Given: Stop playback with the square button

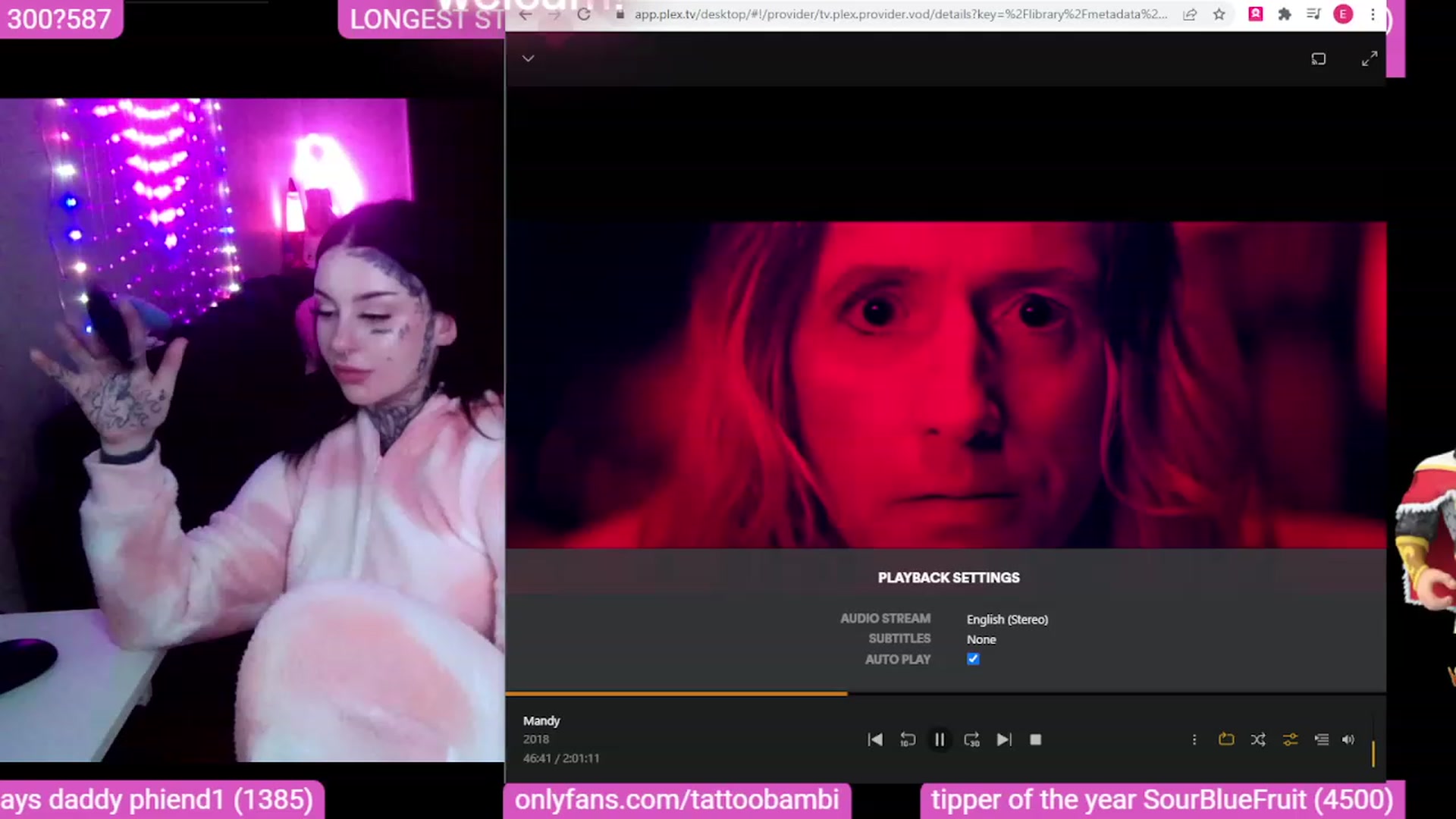Looking at the screenshot, I should 1036,739.
